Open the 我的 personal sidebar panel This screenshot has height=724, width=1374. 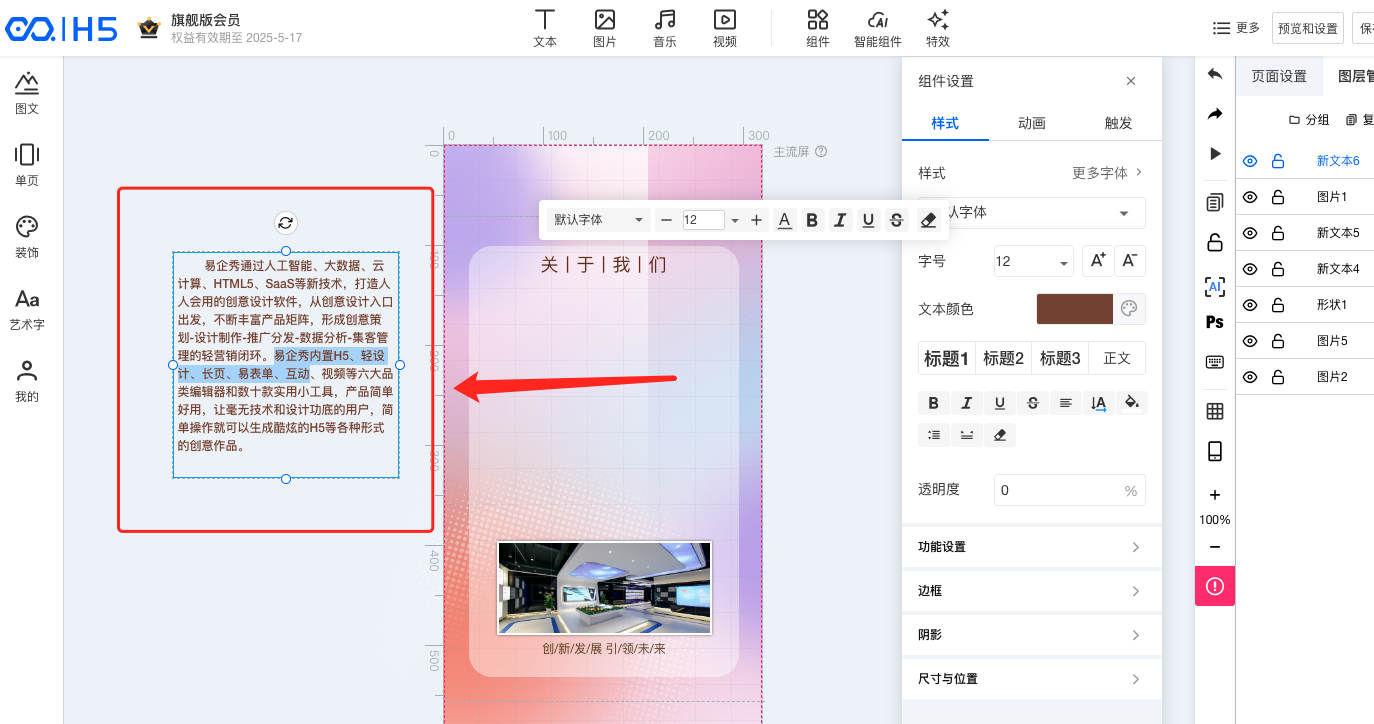[27, 381]
